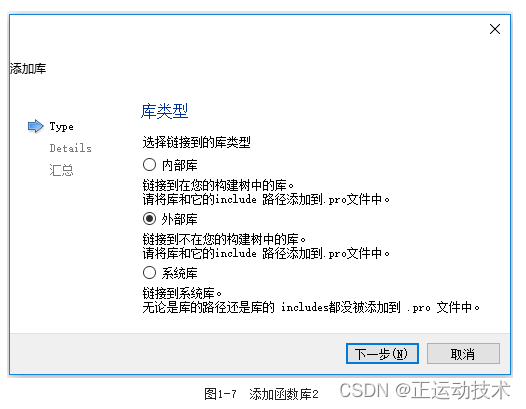Click the text 无论是库的路径还是库的 includes都没被添加到
Image resolution: width=526 pixels, height=409 pixels.
271,307
